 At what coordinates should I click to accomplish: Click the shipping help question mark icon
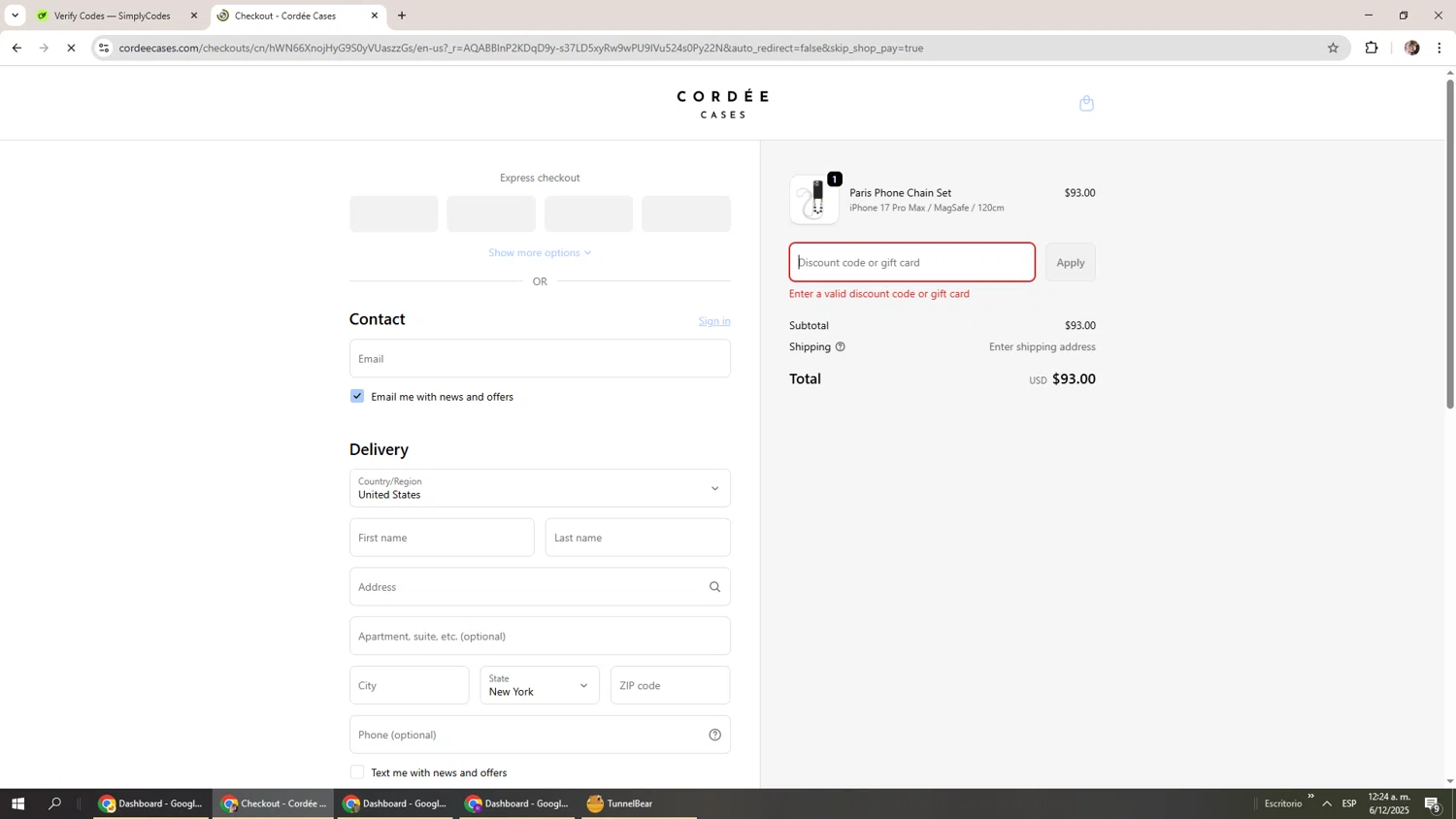[x=841, y=346]
